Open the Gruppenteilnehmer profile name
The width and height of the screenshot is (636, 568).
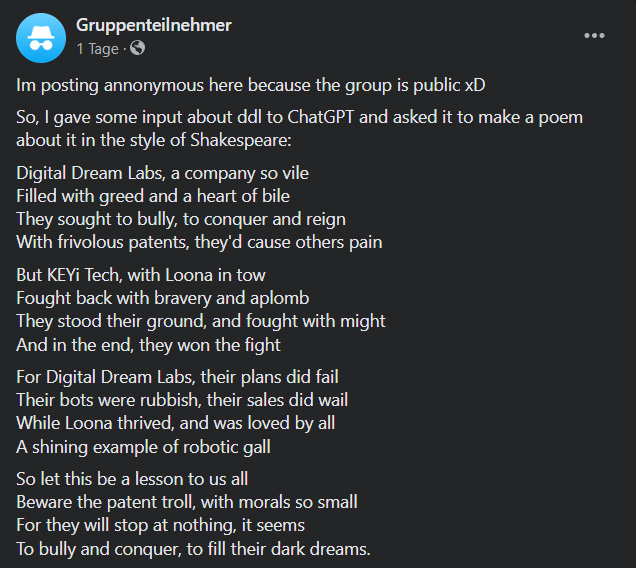click(154, 25)
